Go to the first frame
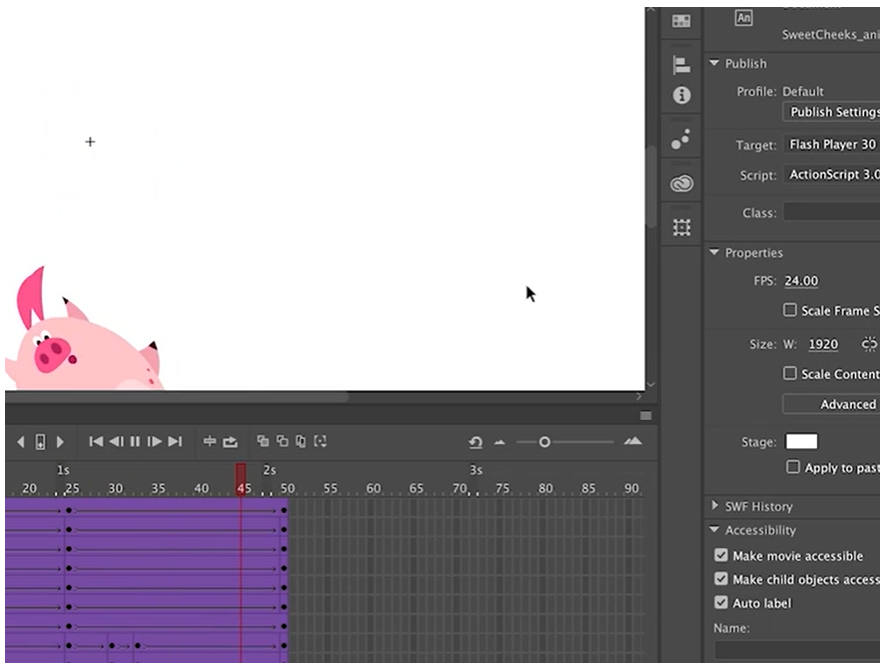The height and width of the screenshot is (668, 887). (x=96, y=441)
